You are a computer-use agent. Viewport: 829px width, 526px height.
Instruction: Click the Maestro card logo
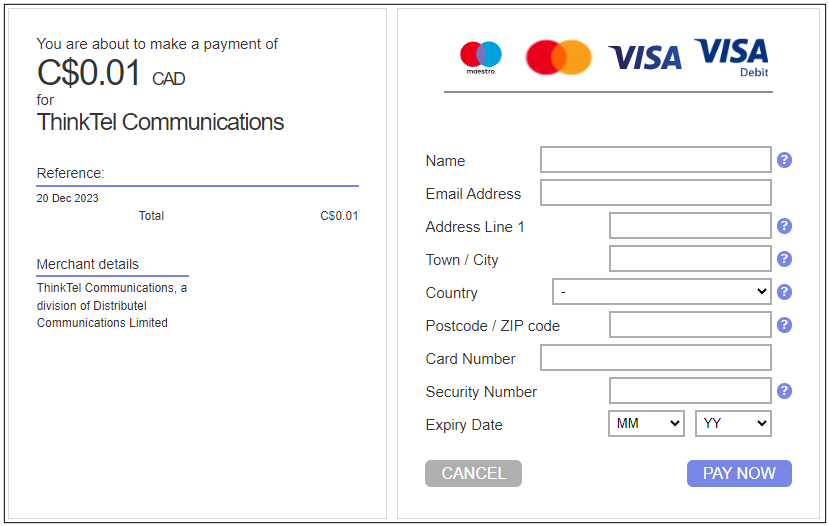coord(480,57)
